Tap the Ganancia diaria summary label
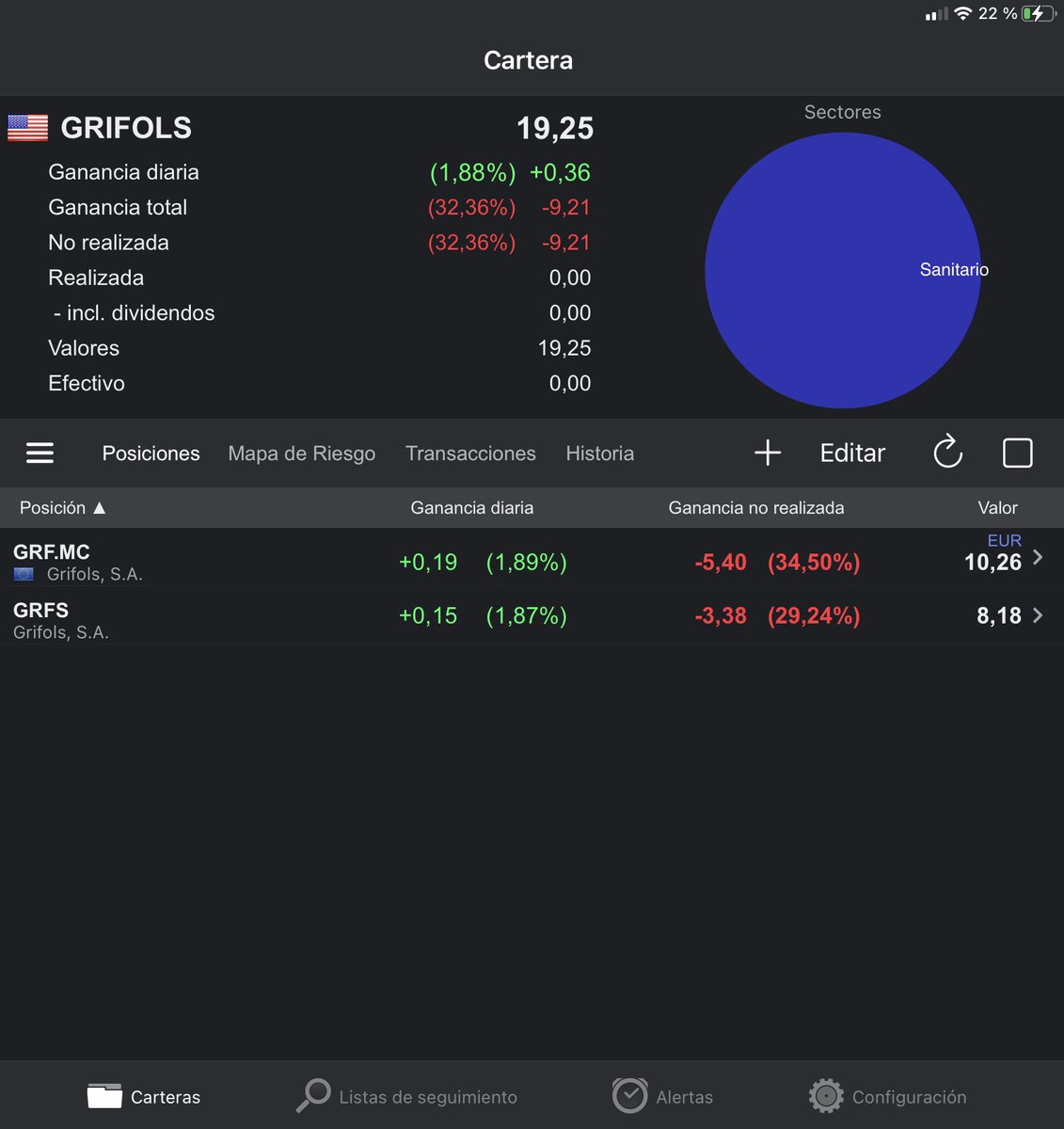This screenshot has height=1129, width=1064. pos(123,172)
